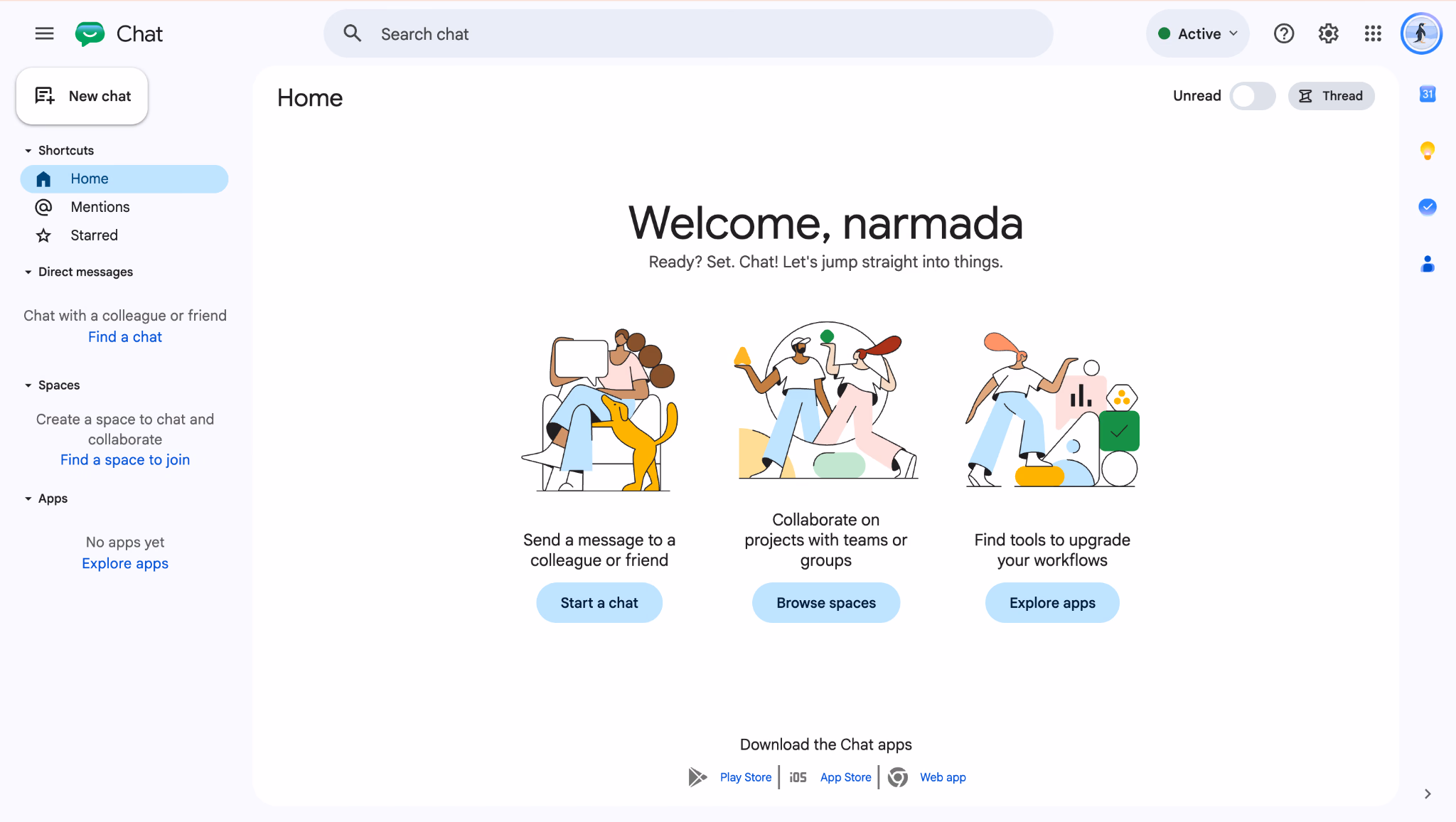Collapse the Spaces section
Image resolution: width=1456 pixels, height=822 pixels.
28,385
